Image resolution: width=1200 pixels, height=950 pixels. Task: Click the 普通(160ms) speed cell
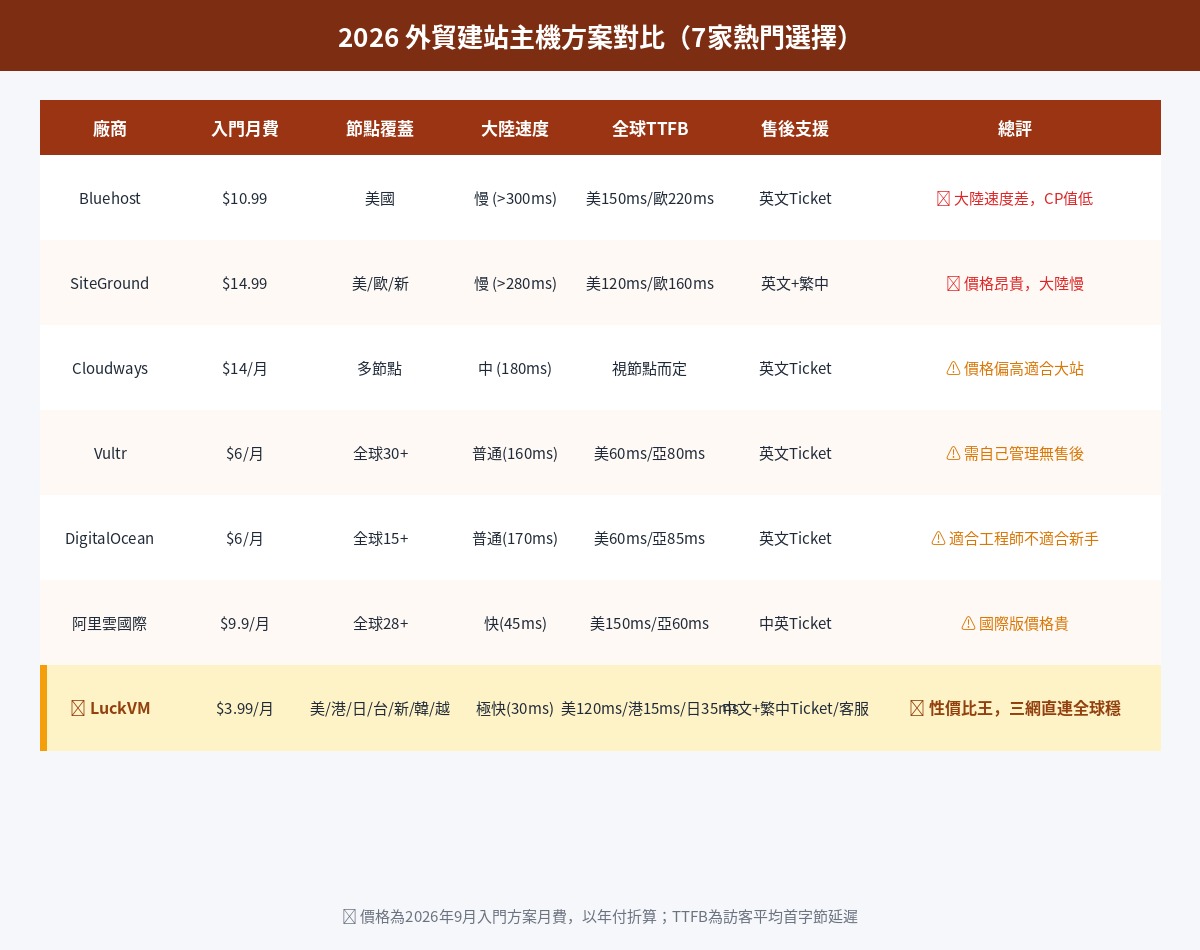515,453
